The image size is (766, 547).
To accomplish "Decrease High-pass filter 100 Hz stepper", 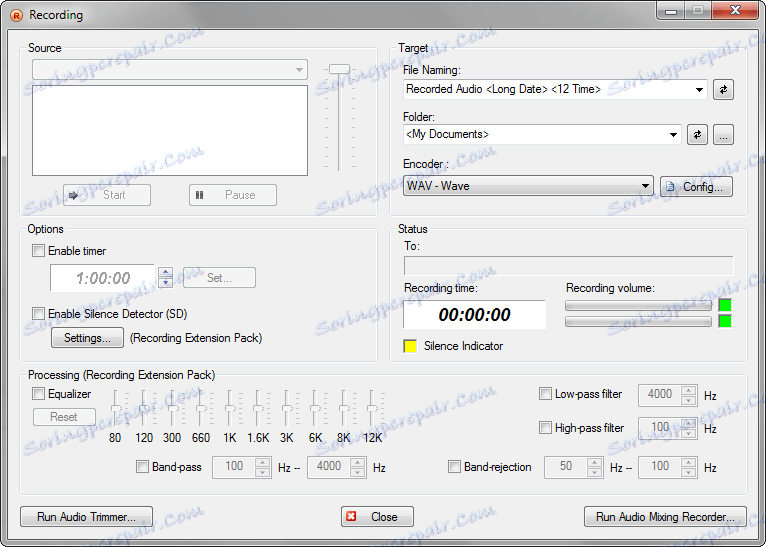I will click(688, 434).
